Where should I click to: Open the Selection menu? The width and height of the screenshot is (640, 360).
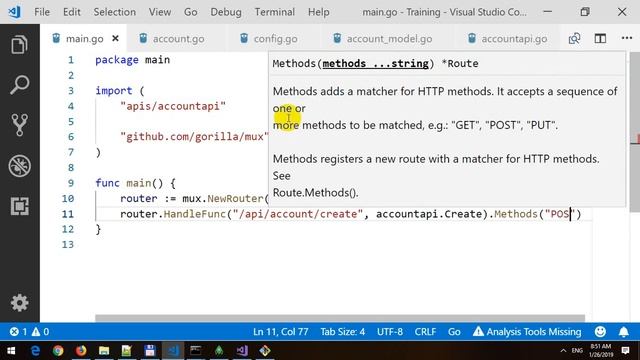115,12
